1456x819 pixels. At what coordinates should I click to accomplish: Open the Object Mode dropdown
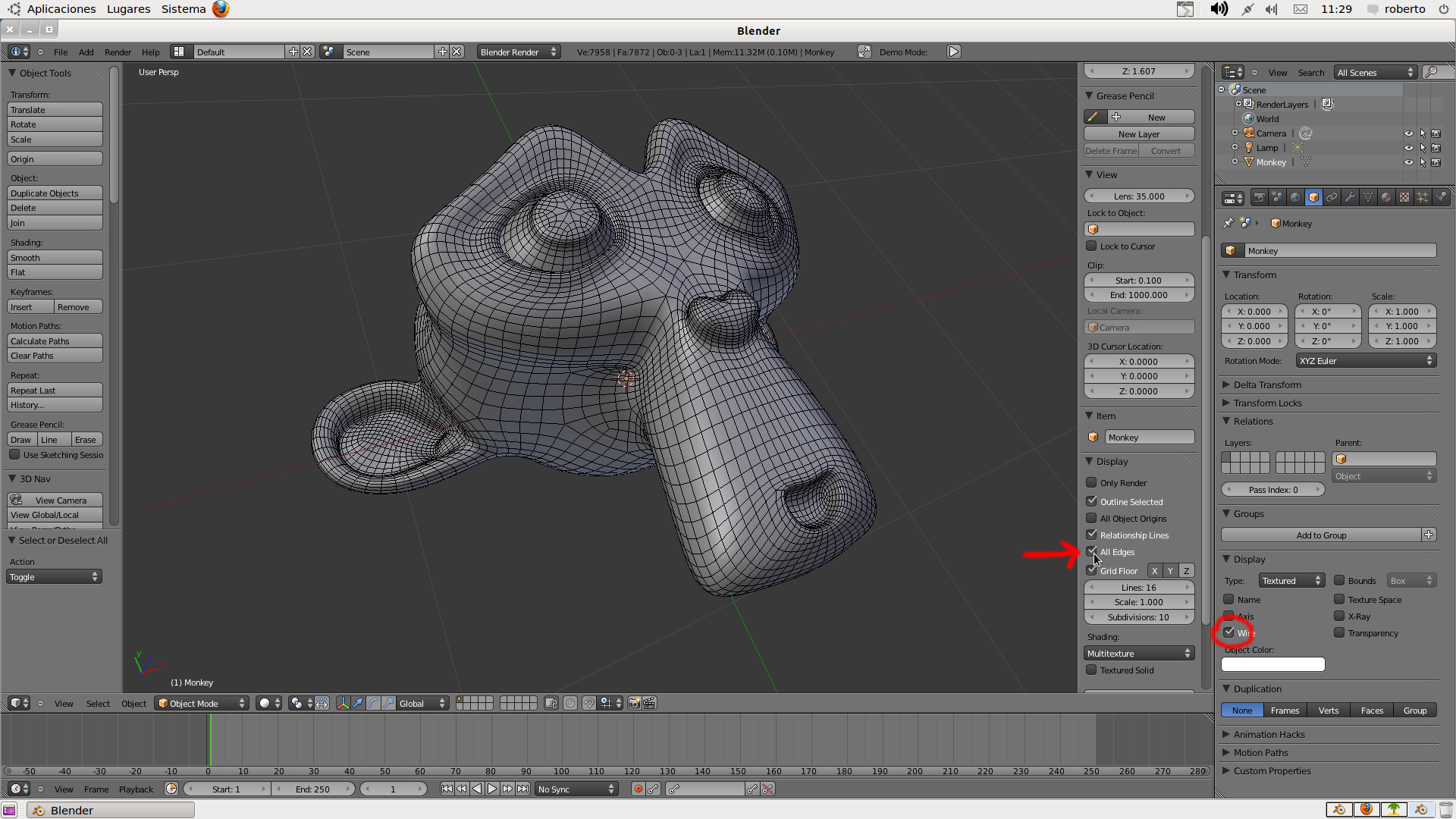point(202,704)
